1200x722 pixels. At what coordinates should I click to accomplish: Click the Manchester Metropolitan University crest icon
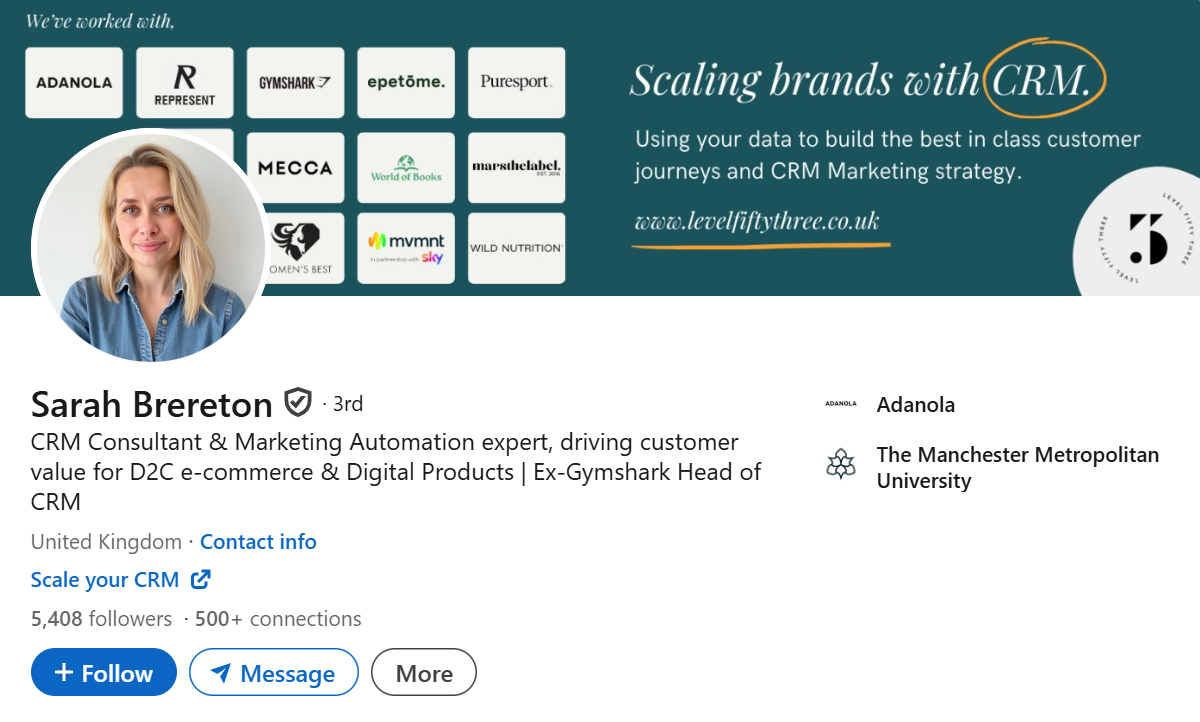pos(841,464)
